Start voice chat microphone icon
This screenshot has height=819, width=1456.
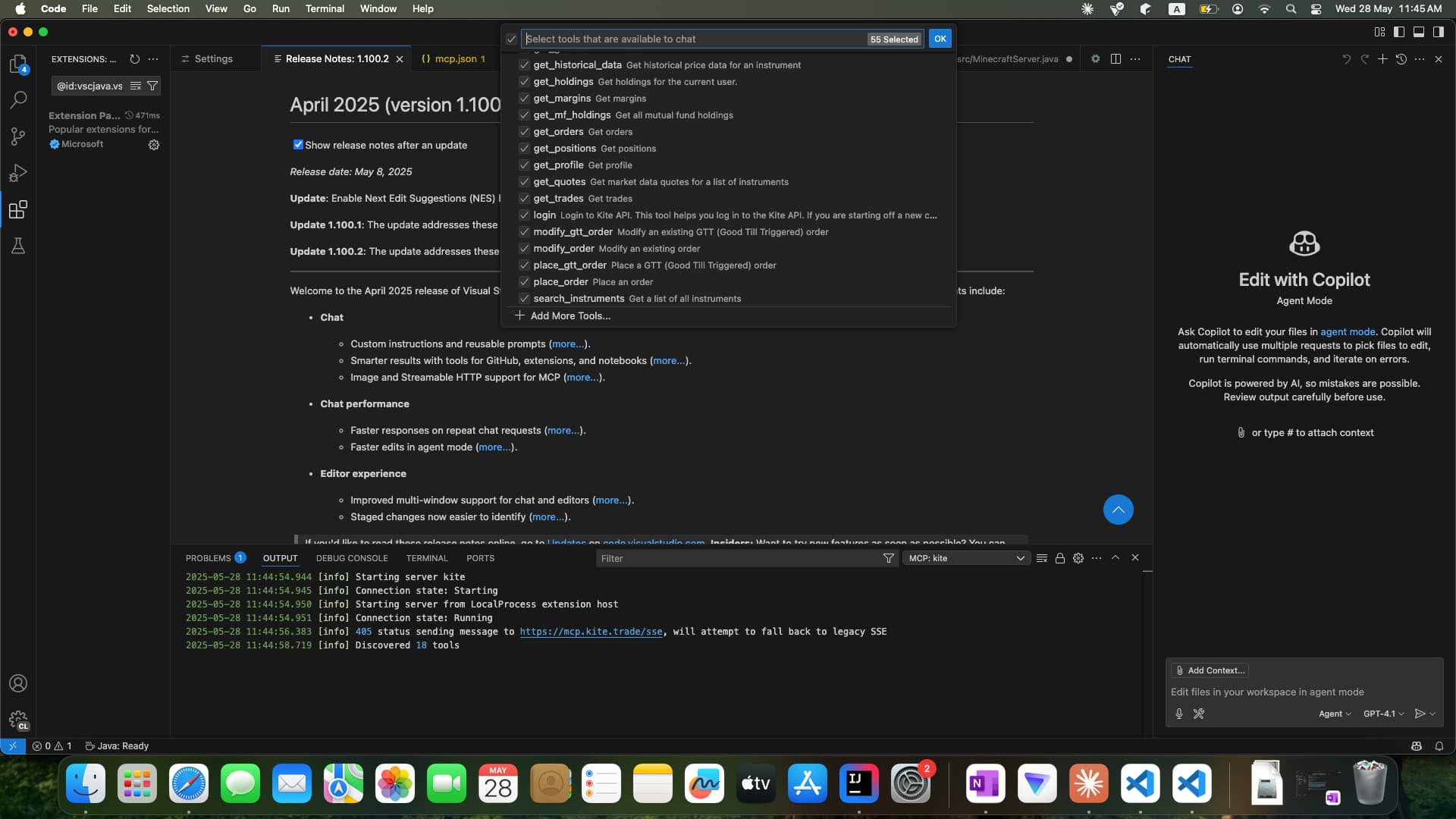click(1179, 714)
